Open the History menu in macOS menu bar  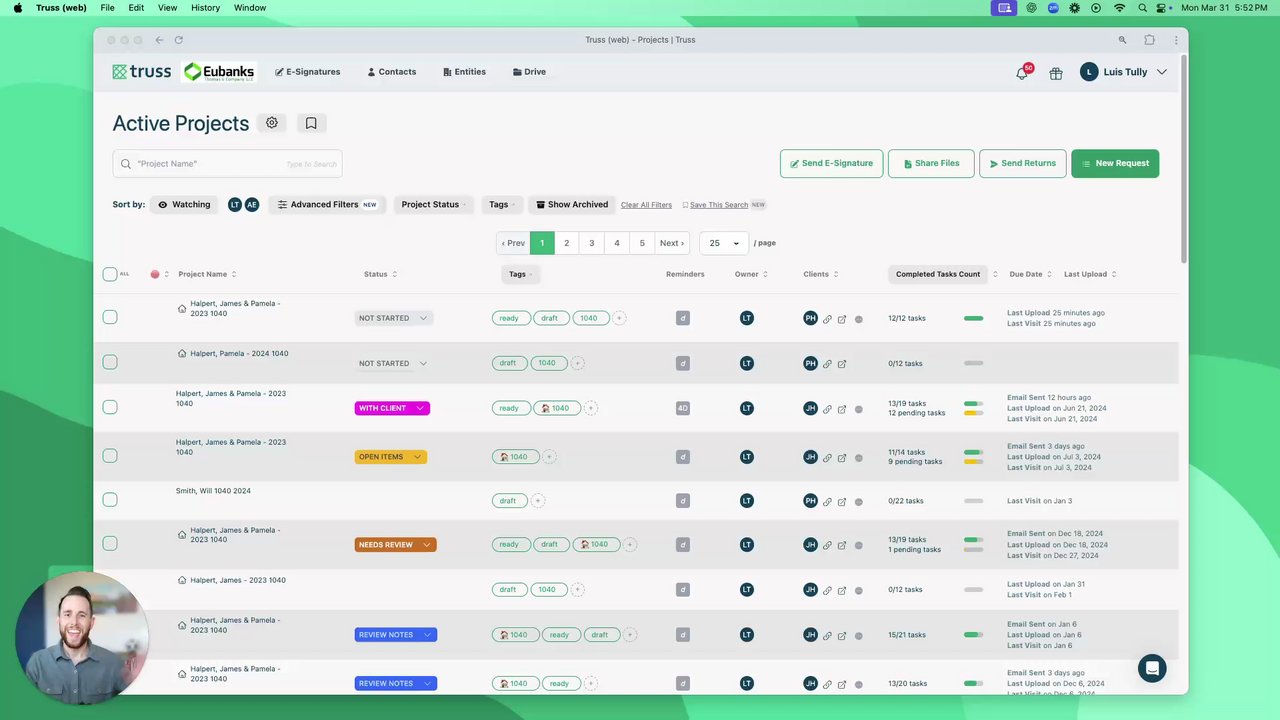tap(205, 8)
